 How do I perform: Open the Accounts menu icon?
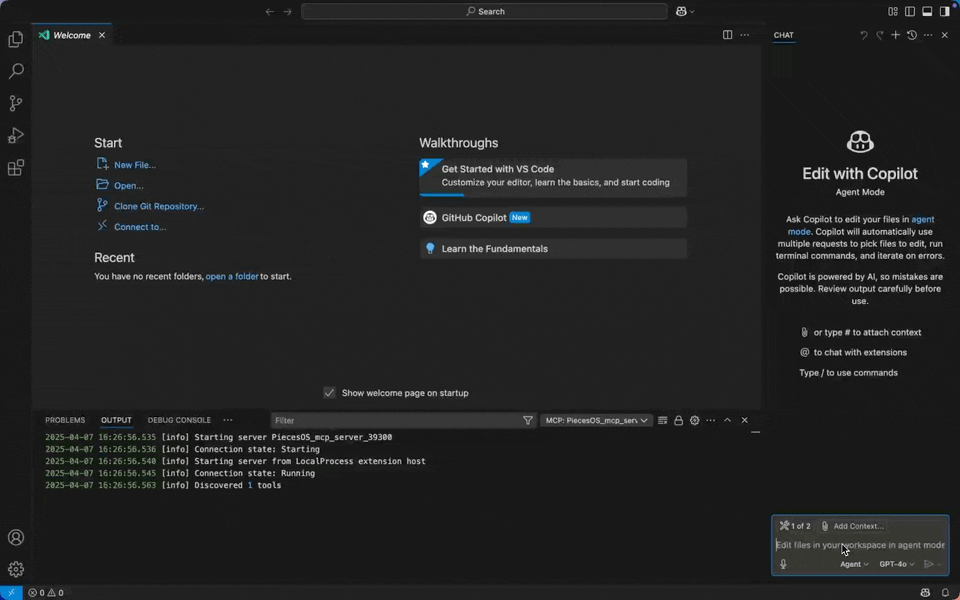(x=16, y=537)
